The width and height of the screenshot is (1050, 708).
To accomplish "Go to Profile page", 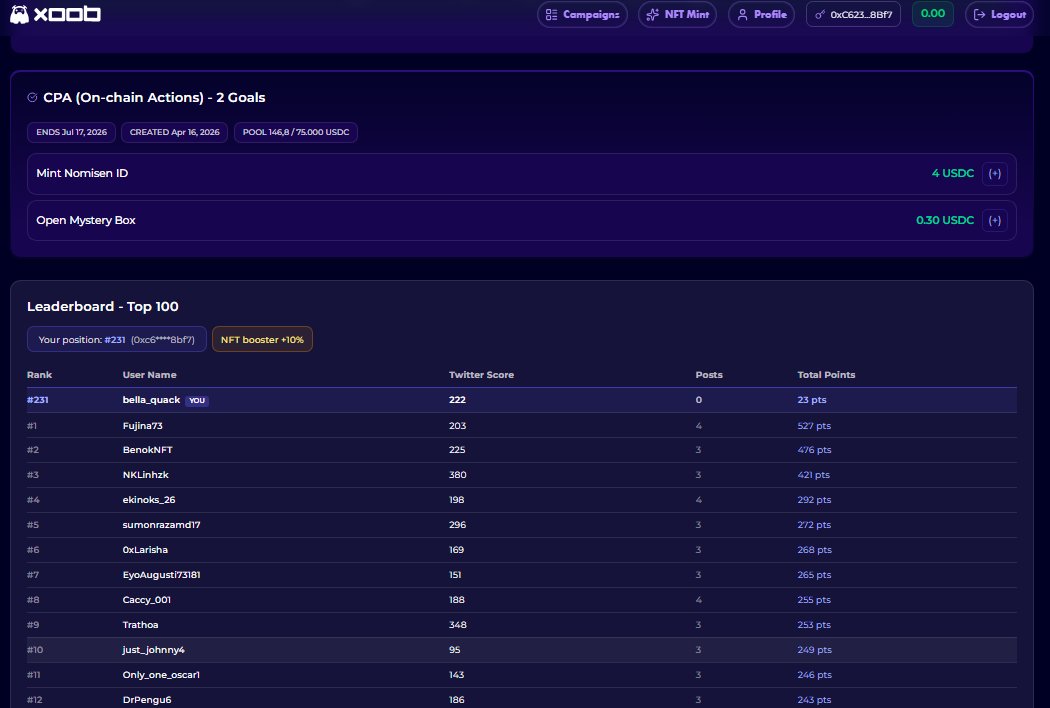I will (762, 15).
